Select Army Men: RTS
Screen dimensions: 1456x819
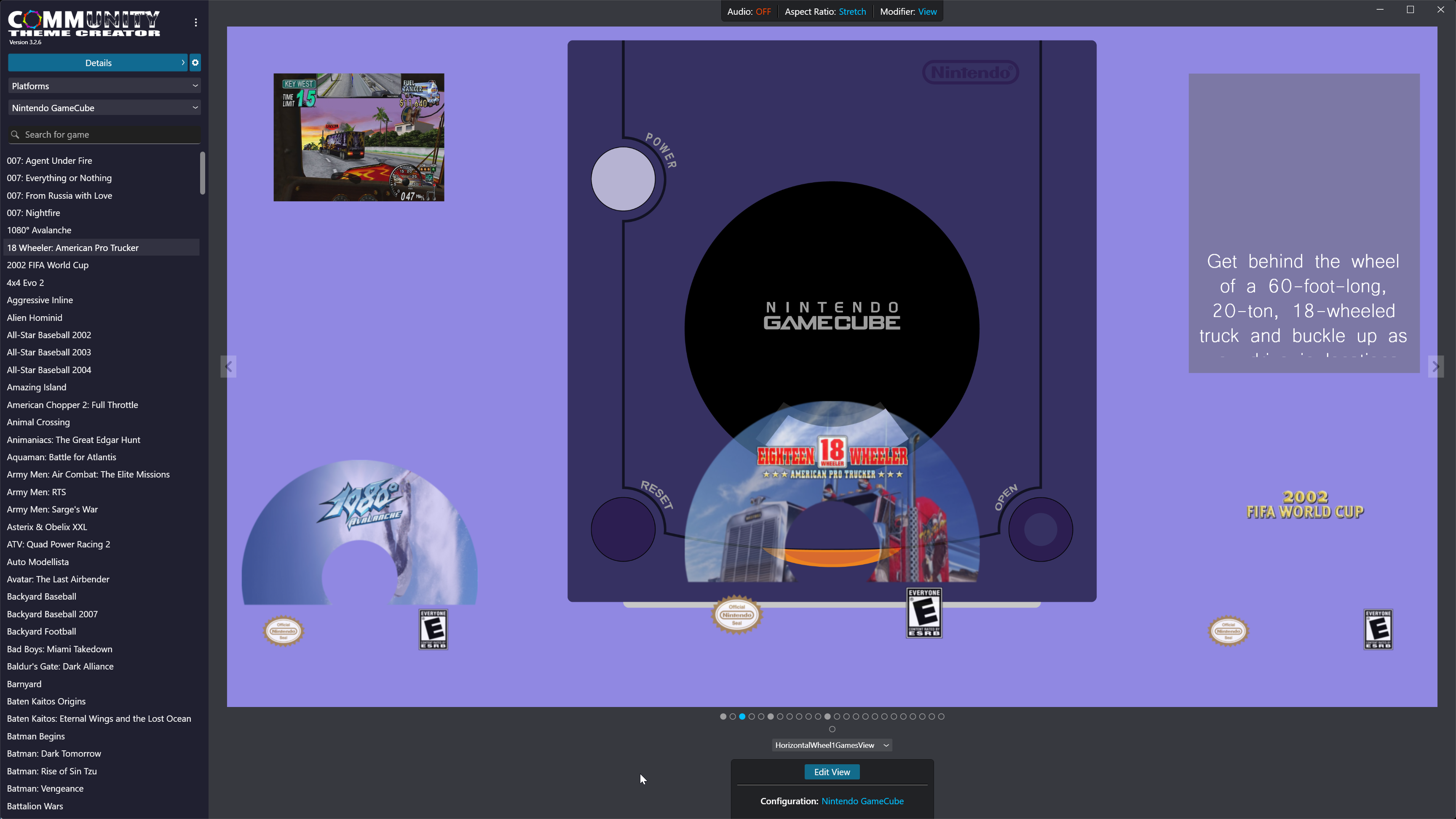pos(102,492)
